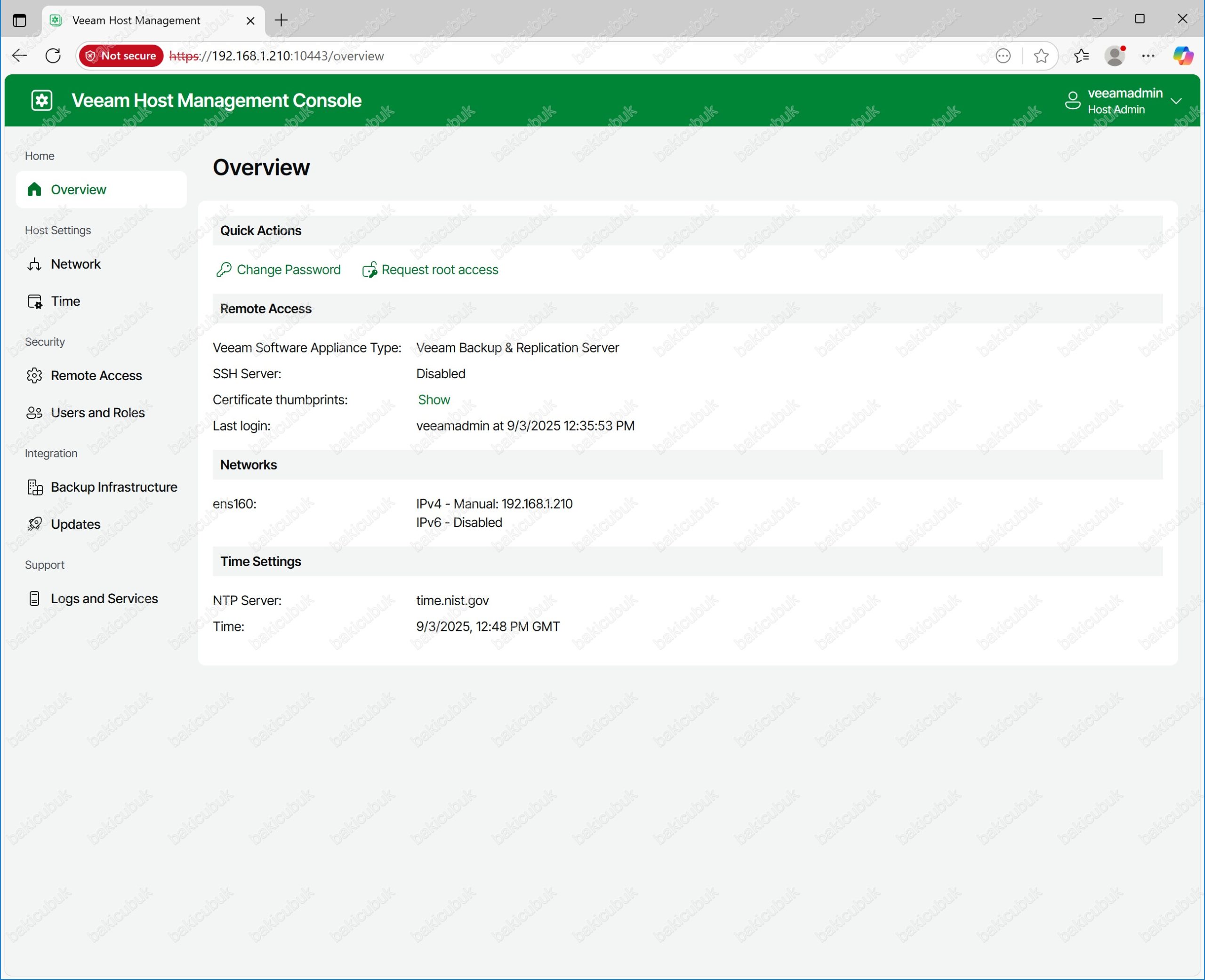Go to Backup Infrastructure page
Screen dimensions: 1205x980
[x=101, y=487]
